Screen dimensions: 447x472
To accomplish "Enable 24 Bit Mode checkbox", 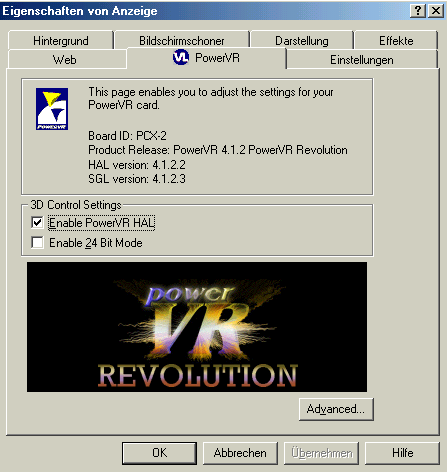I will (37, 242).
